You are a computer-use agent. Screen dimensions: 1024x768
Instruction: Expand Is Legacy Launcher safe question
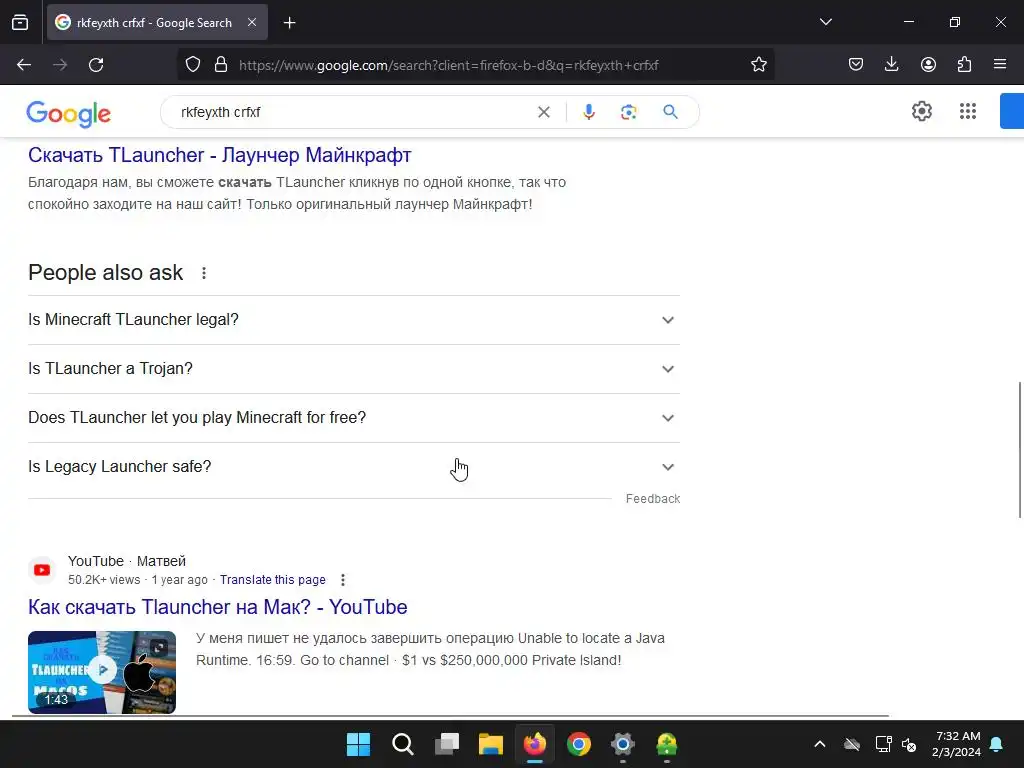[354, 467]
